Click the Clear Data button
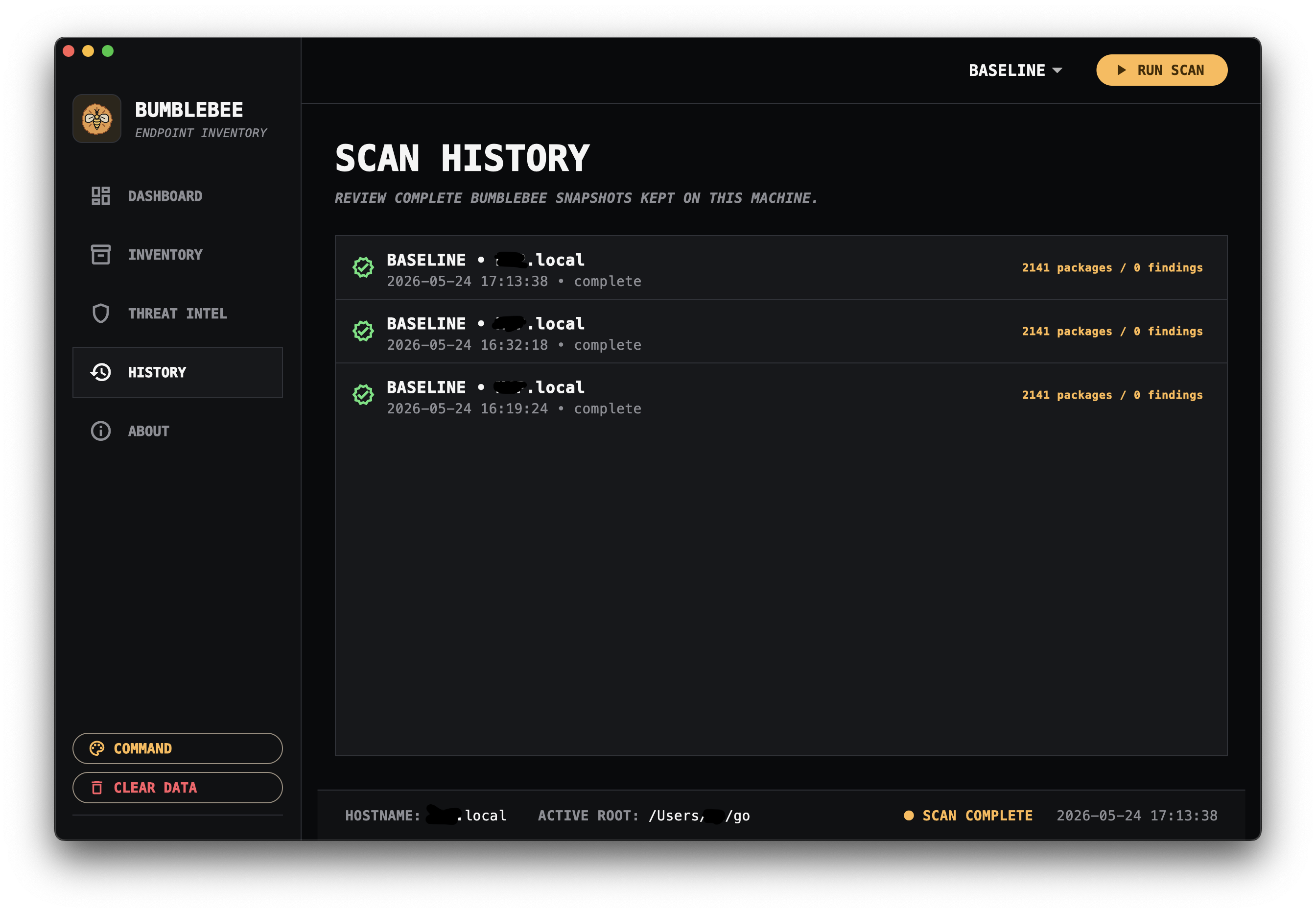The height and width of the screenshot is (913, 1316). (x=178, y=788)
